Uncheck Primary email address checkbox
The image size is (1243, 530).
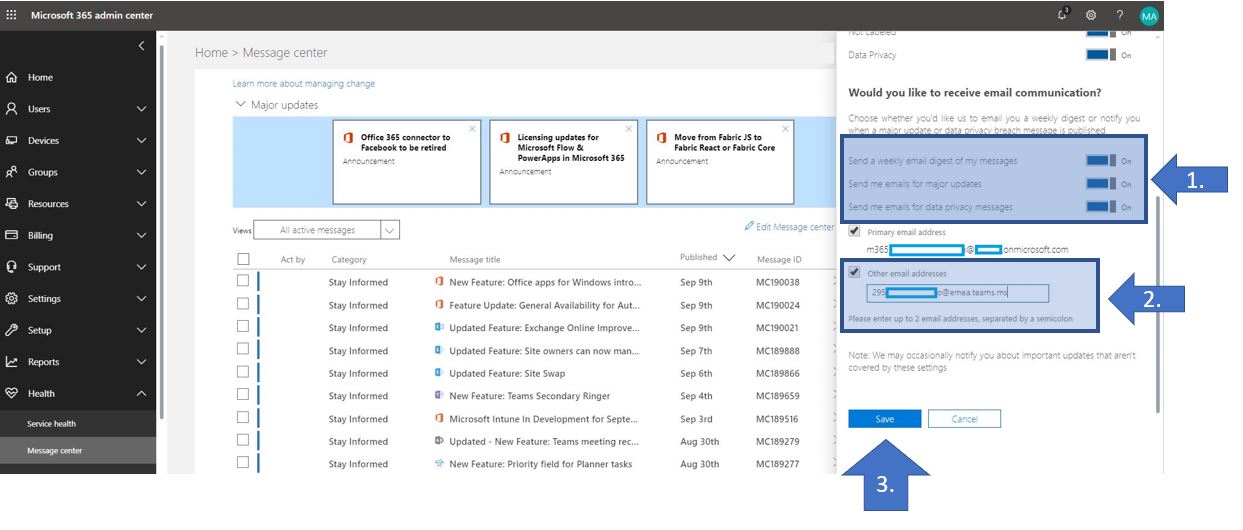click(x=854, y=232)
